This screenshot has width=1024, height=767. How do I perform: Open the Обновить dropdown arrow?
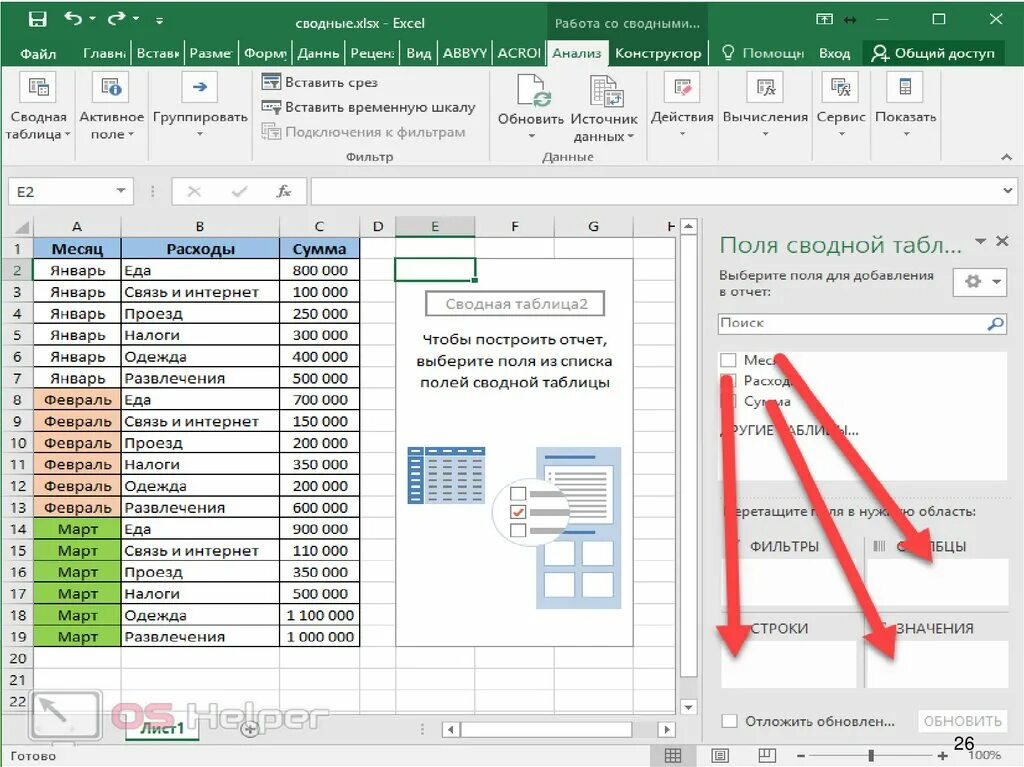(531, 136)
